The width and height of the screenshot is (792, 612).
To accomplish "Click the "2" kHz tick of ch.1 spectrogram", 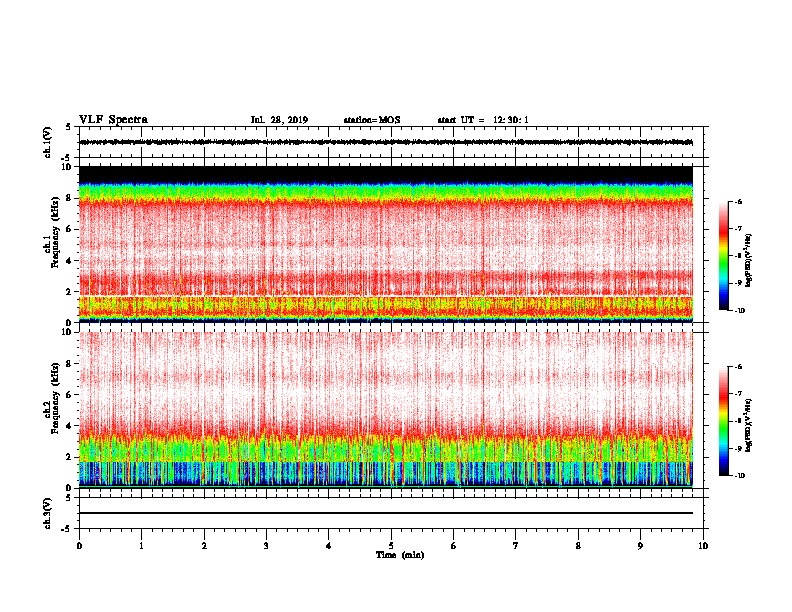I will (70, 292).
